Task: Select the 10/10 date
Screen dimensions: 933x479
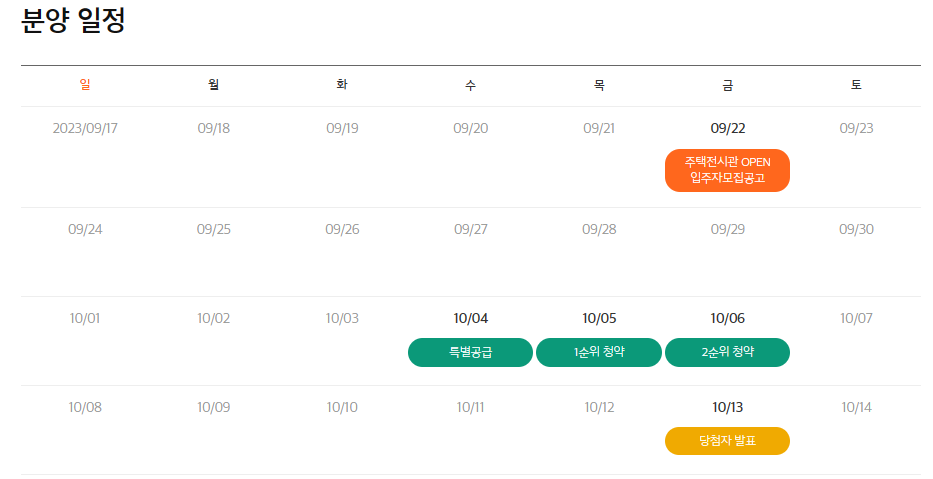Action: pos(342,407)
